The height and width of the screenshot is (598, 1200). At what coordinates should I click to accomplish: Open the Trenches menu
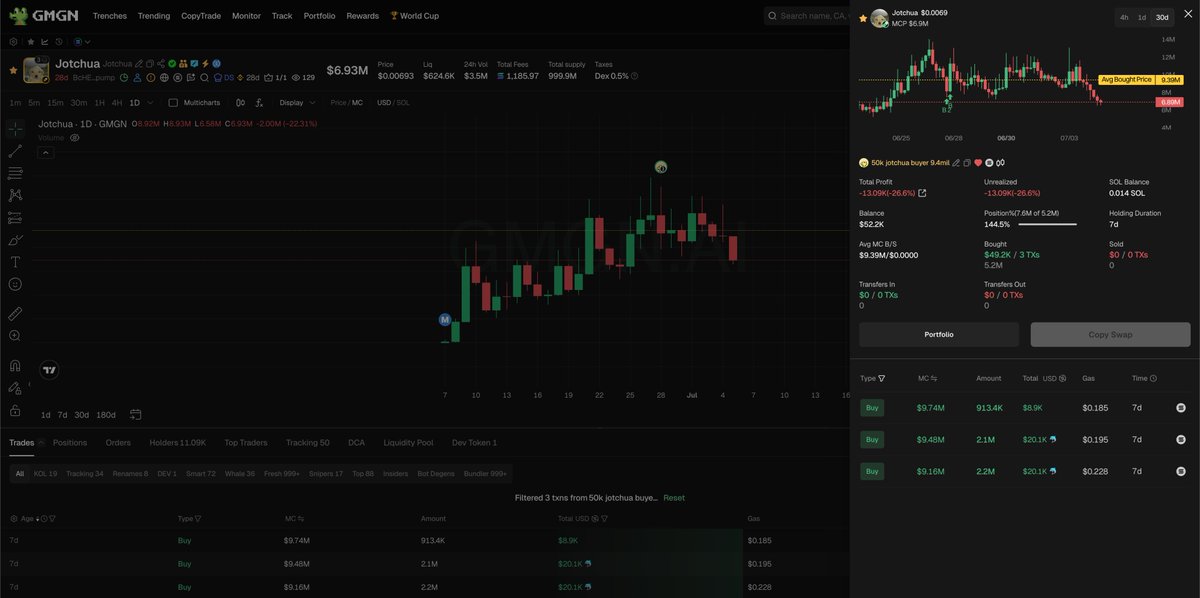[109, 16]
